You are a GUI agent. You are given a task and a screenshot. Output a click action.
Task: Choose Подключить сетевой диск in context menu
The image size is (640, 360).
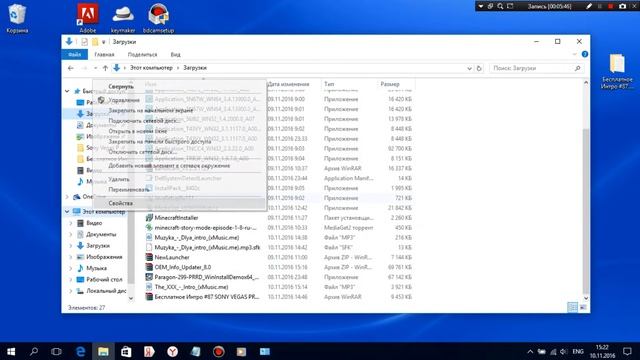(x=180, y=121)
